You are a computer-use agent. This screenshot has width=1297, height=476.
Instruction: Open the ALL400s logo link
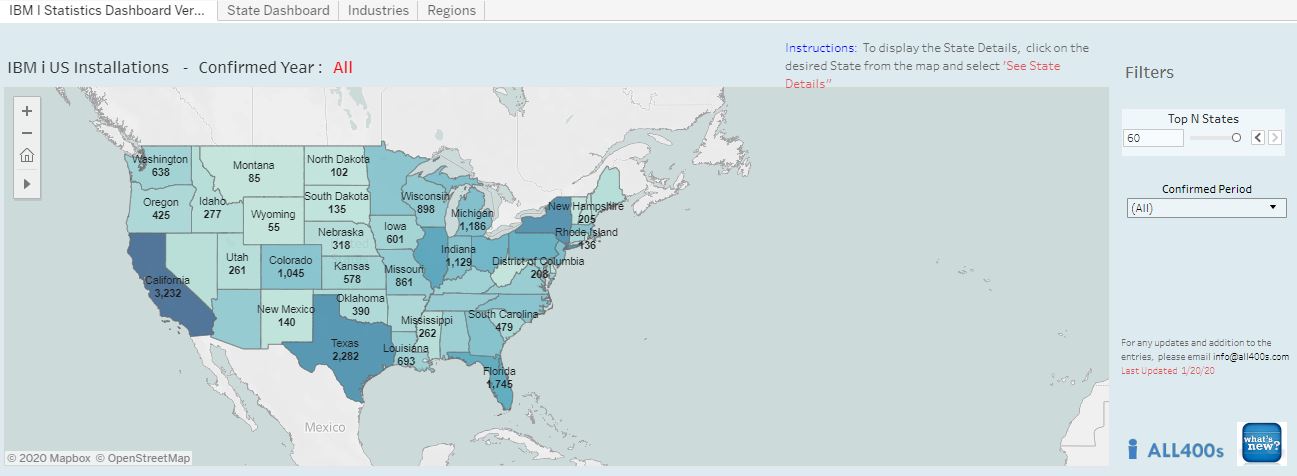point(1175,450)
